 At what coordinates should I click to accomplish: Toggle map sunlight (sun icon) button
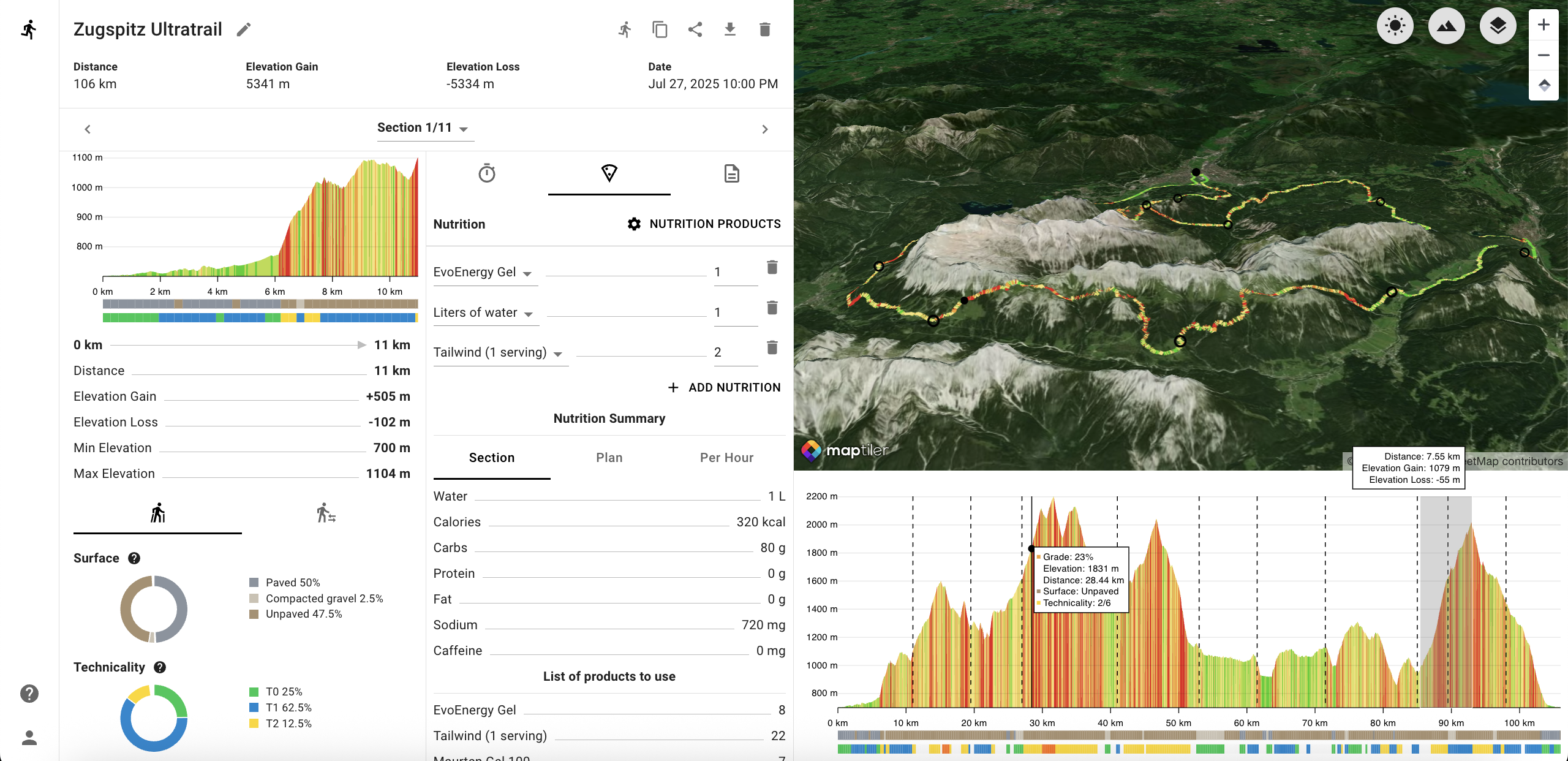[1395, 26]
